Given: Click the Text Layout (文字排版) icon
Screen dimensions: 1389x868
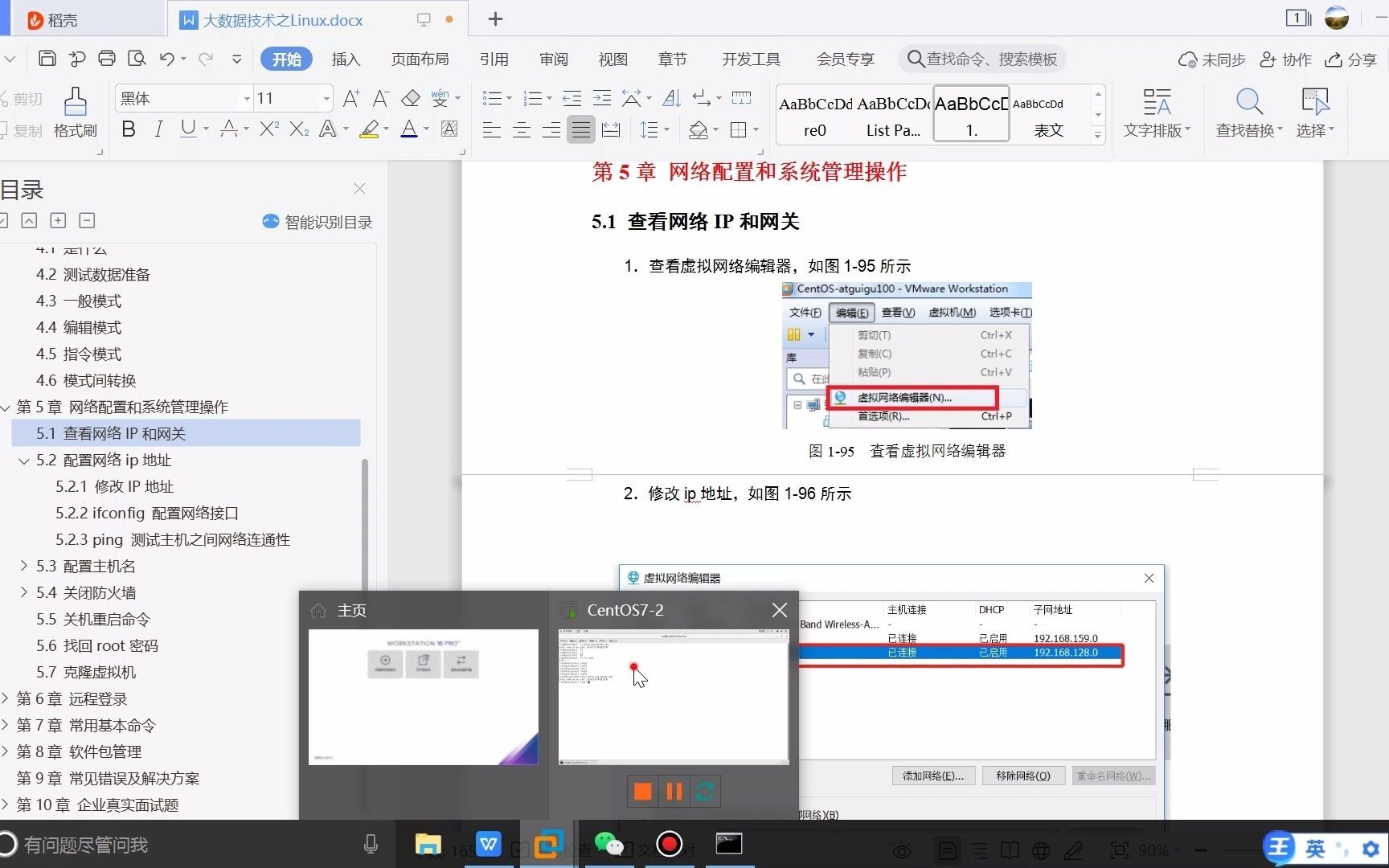Looking at the screenshot, I should click(1156, 102).
